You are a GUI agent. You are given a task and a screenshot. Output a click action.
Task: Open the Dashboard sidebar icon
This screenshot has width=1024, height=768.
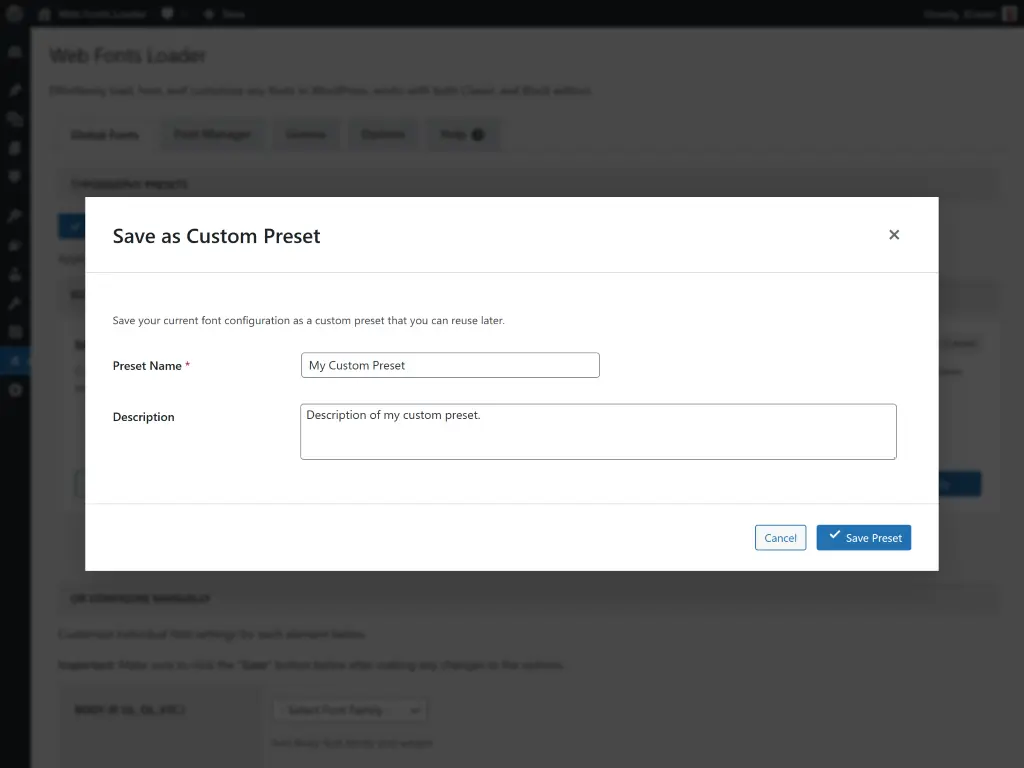(x=14, y=51)
